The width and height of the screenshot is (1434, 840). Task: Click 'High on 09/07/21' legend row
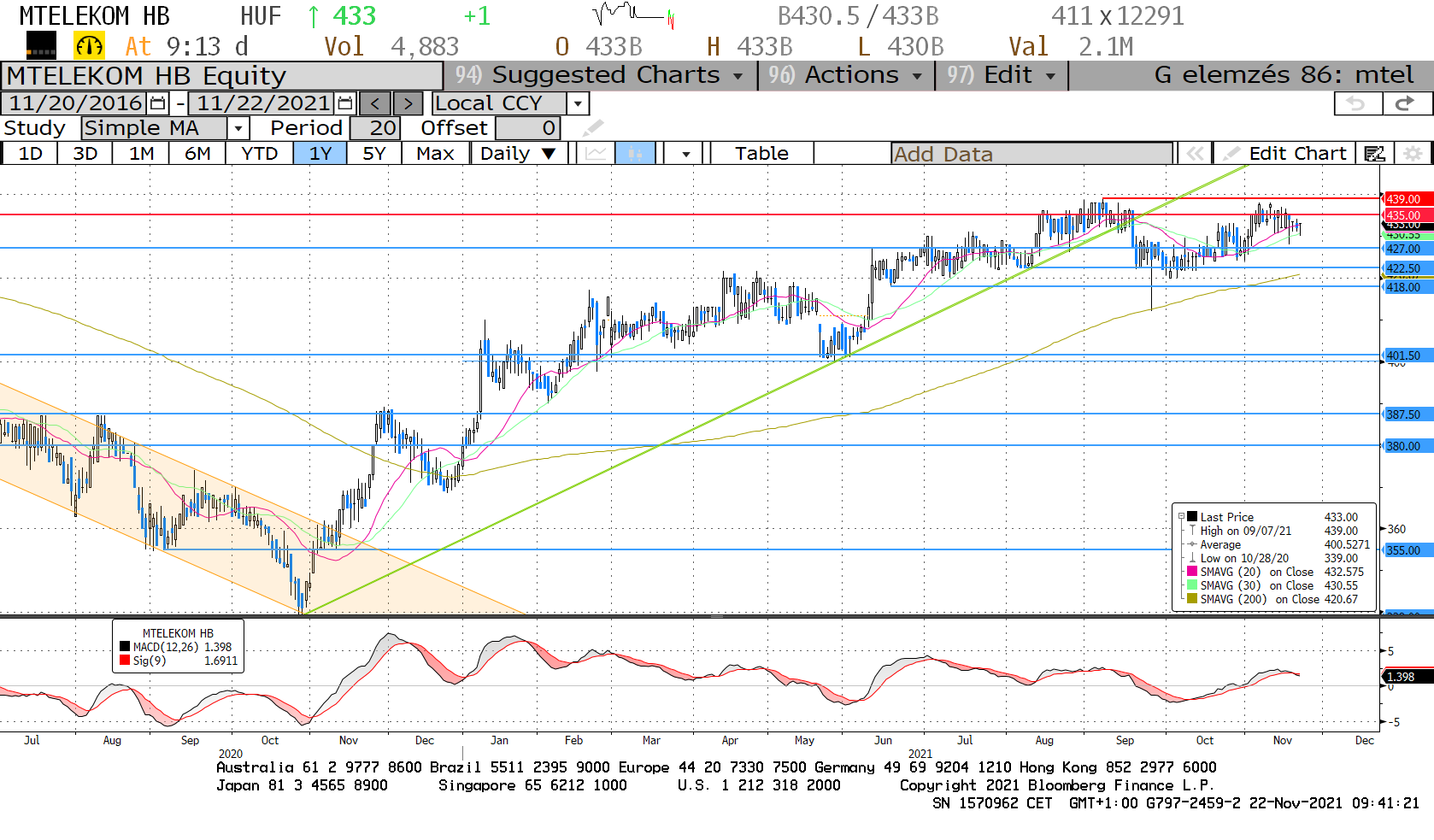tap(1279, 531)
